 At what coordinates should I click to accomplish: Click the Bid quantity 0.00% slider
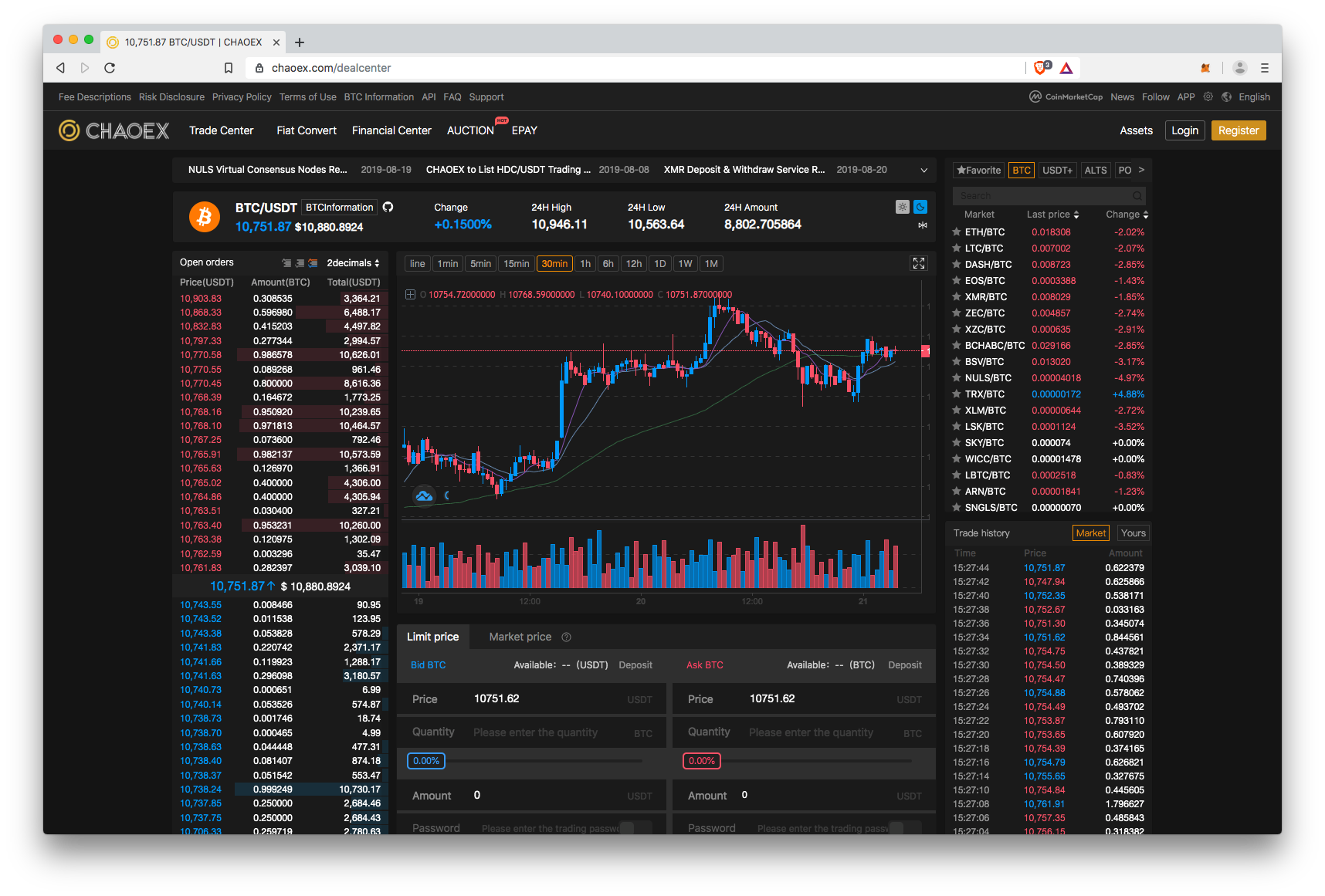pyautogui.click(x=426, y=761)
